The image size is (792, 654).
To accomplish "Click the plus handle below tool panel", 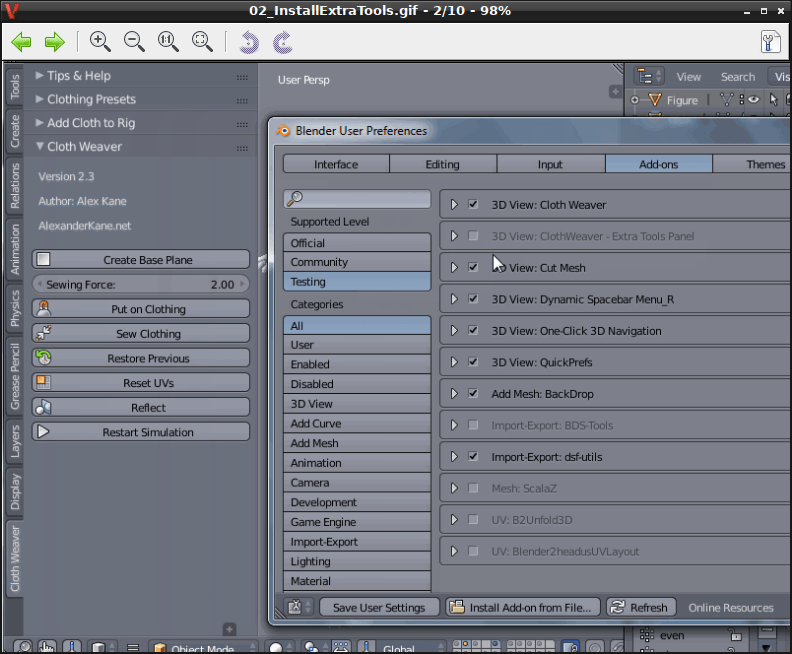I will 229,629.
